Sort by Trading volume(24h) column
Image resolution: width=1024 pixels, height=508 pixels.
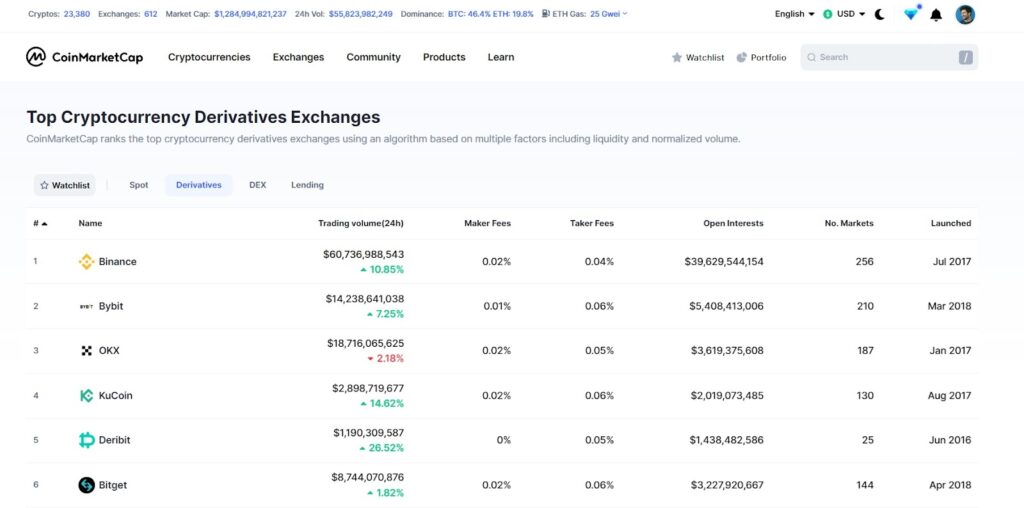pos(361,223)
